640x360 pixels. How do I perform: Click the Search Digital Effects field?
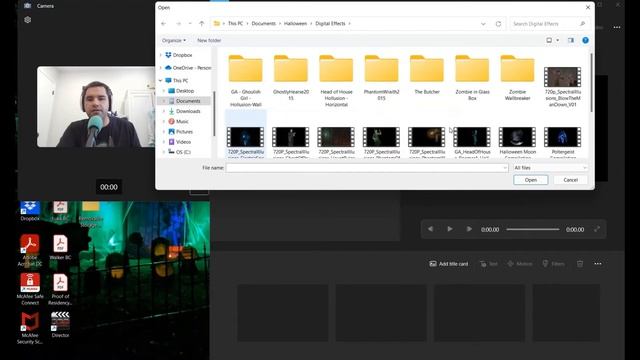(549, 24)
